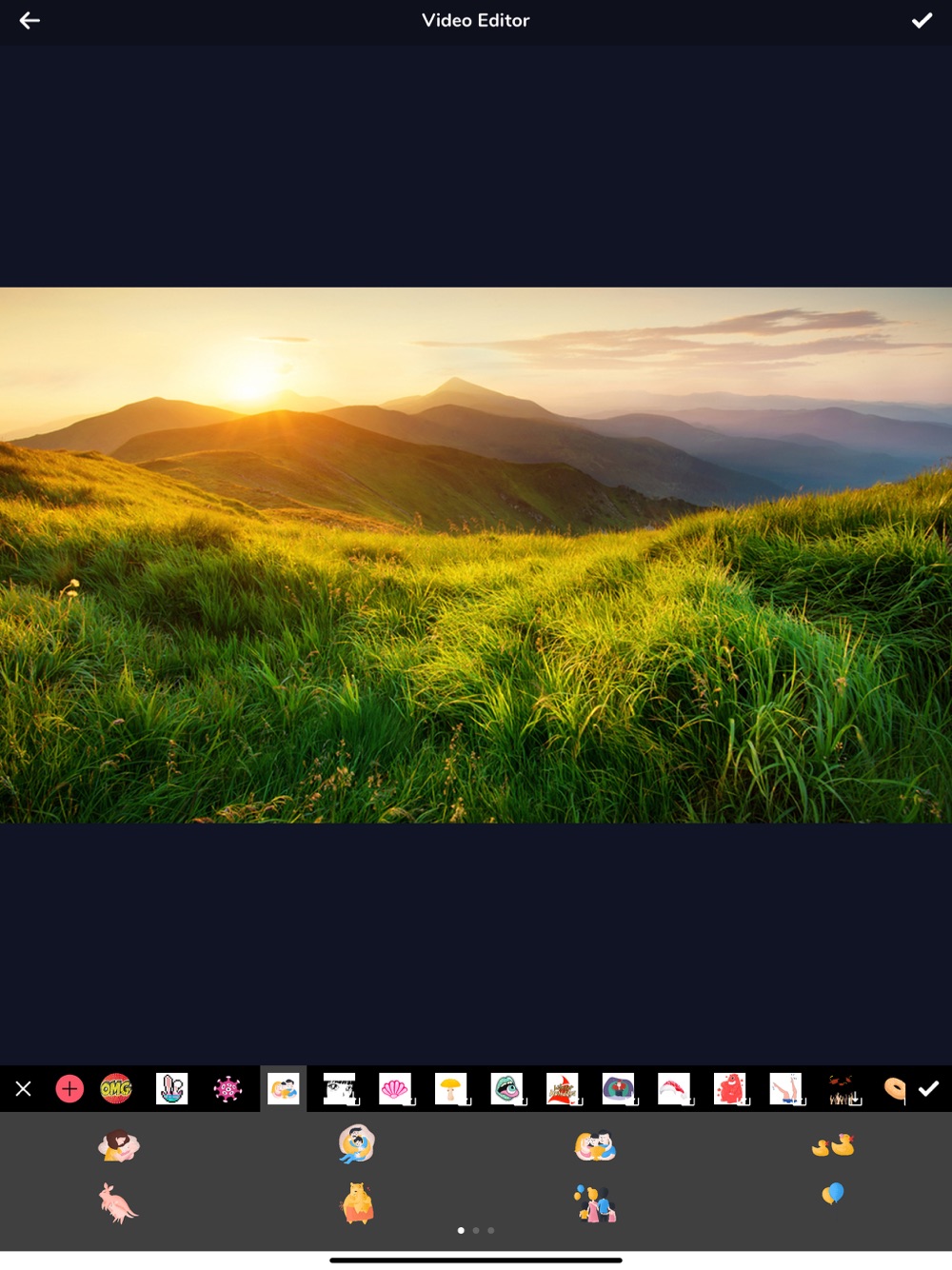Insert the pink kangaroo sticker

[x=119, y=1203]
